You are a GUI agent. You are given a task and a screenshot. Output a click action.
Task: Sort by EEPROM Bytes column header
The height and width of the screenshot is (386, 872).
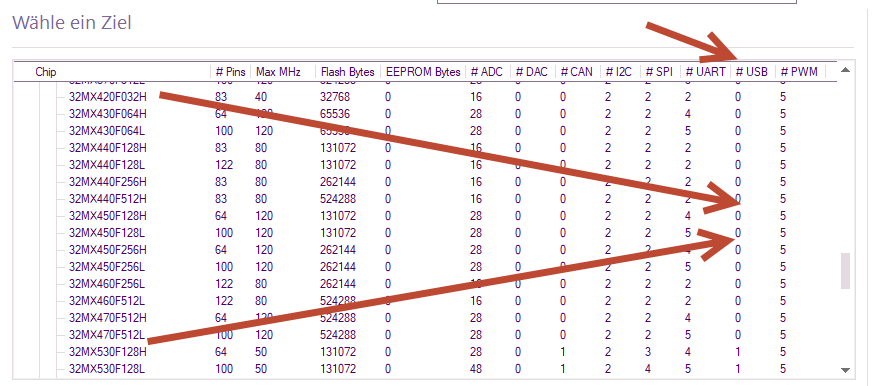423,72
